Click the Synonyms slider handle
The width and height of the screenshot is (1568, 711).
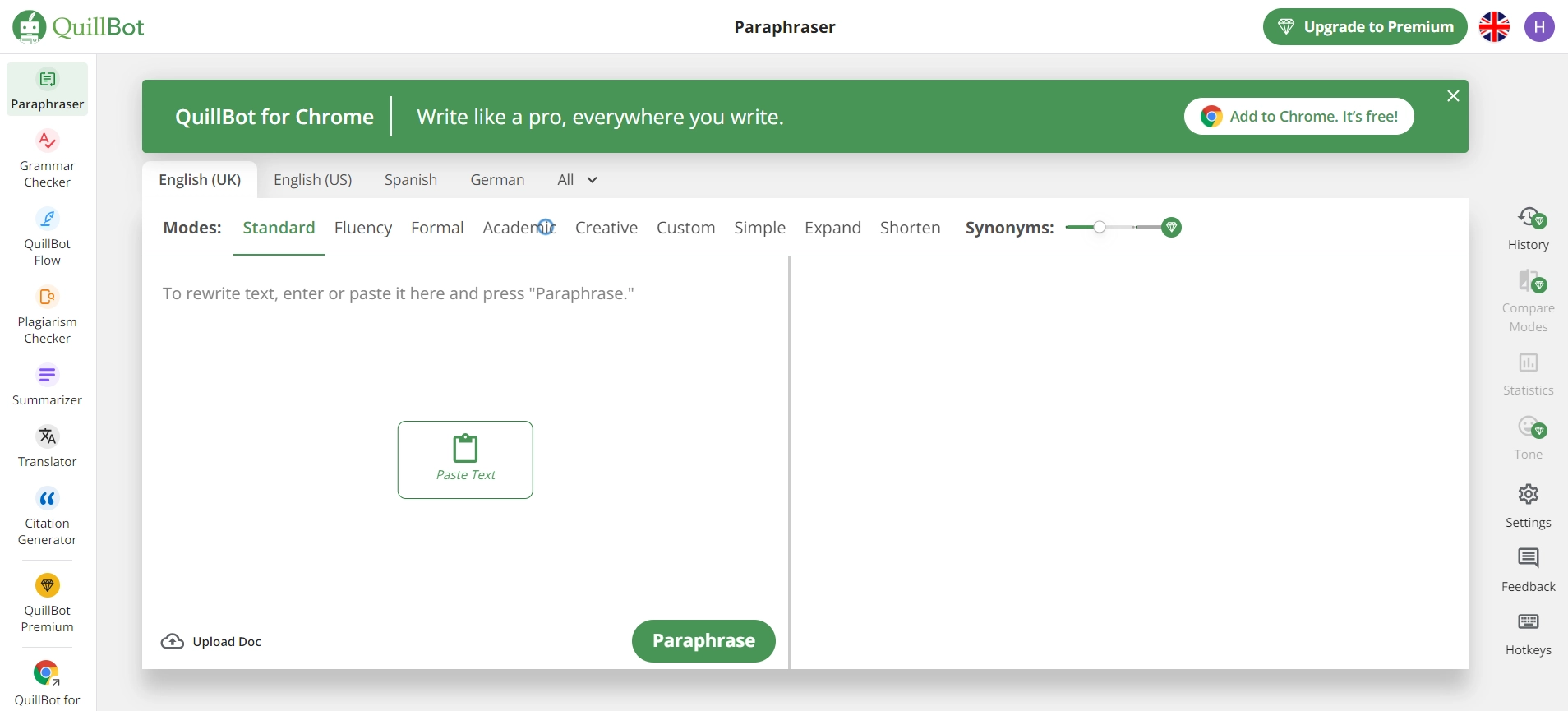(x=1100, y=228)
